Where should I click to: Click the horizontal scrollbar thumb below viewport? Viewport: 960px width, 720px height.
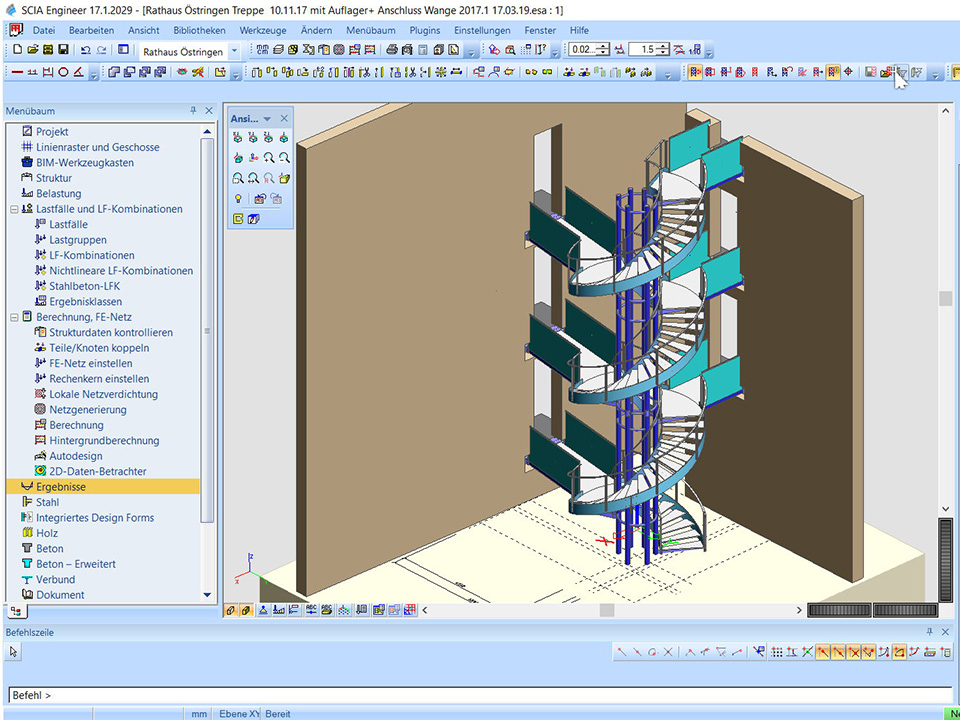tap(607, 610)
